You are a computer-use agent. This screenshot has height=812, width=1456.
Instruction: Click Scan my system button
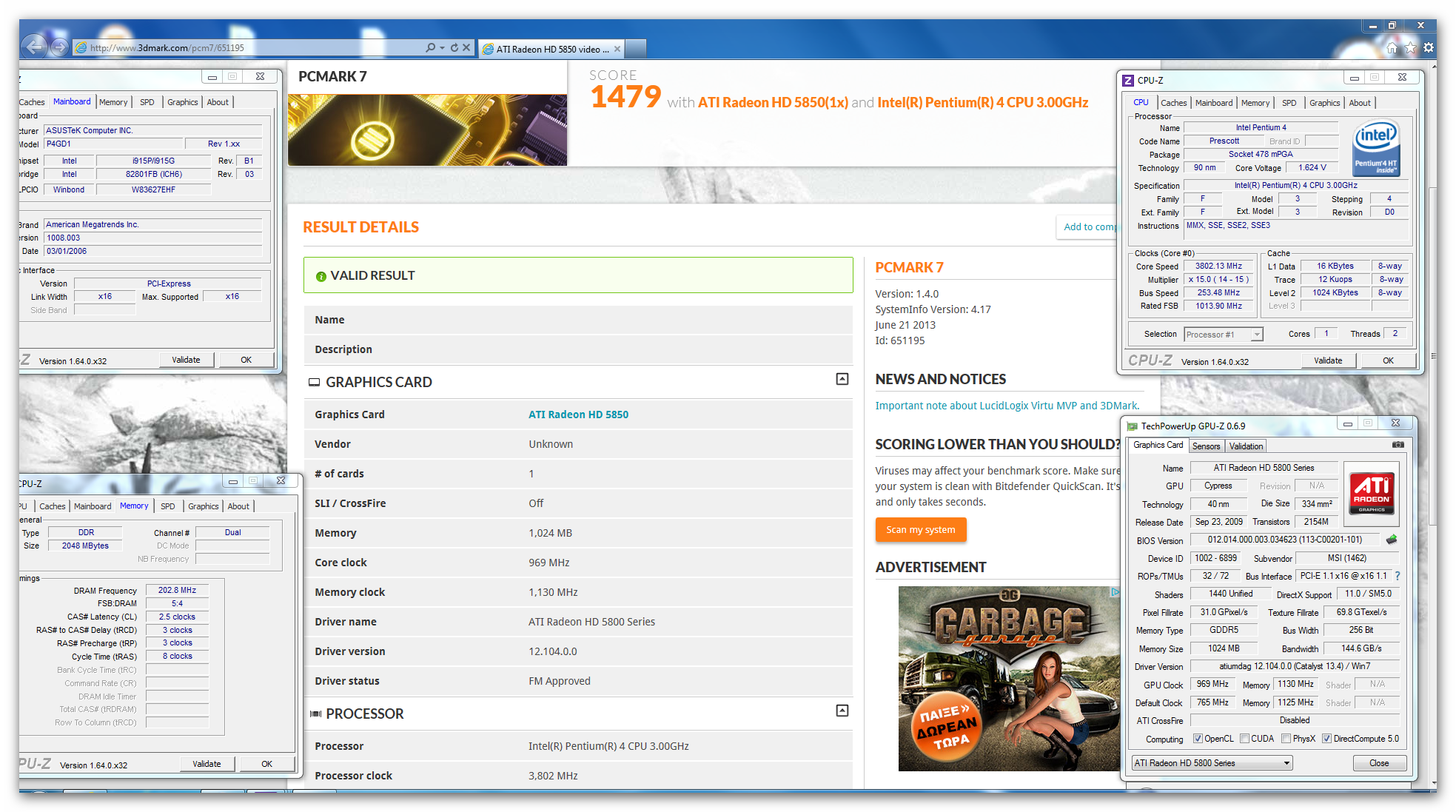tap(921, 530)
